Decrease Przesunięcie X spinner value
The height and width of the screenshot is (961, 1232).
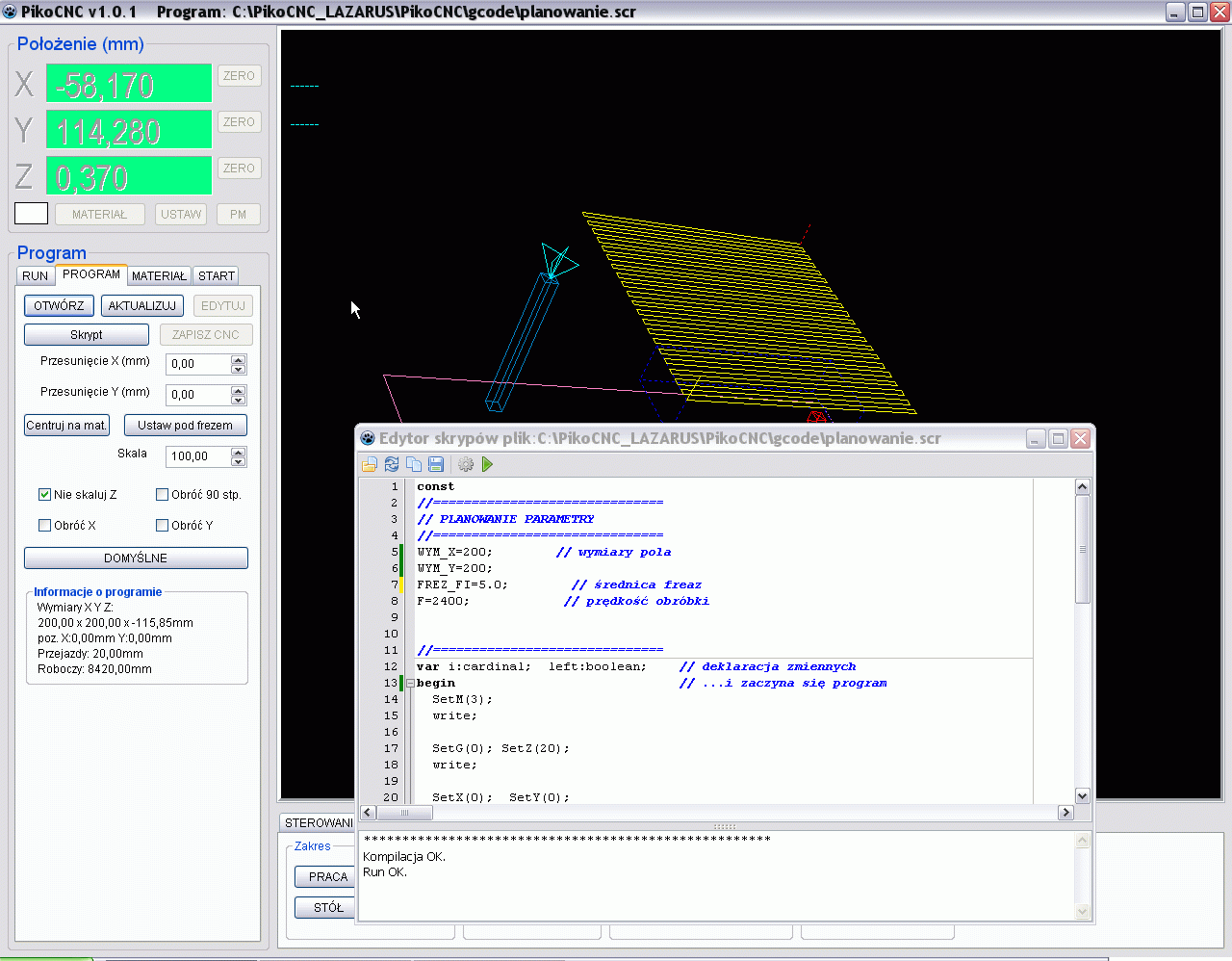pos(239,369)
